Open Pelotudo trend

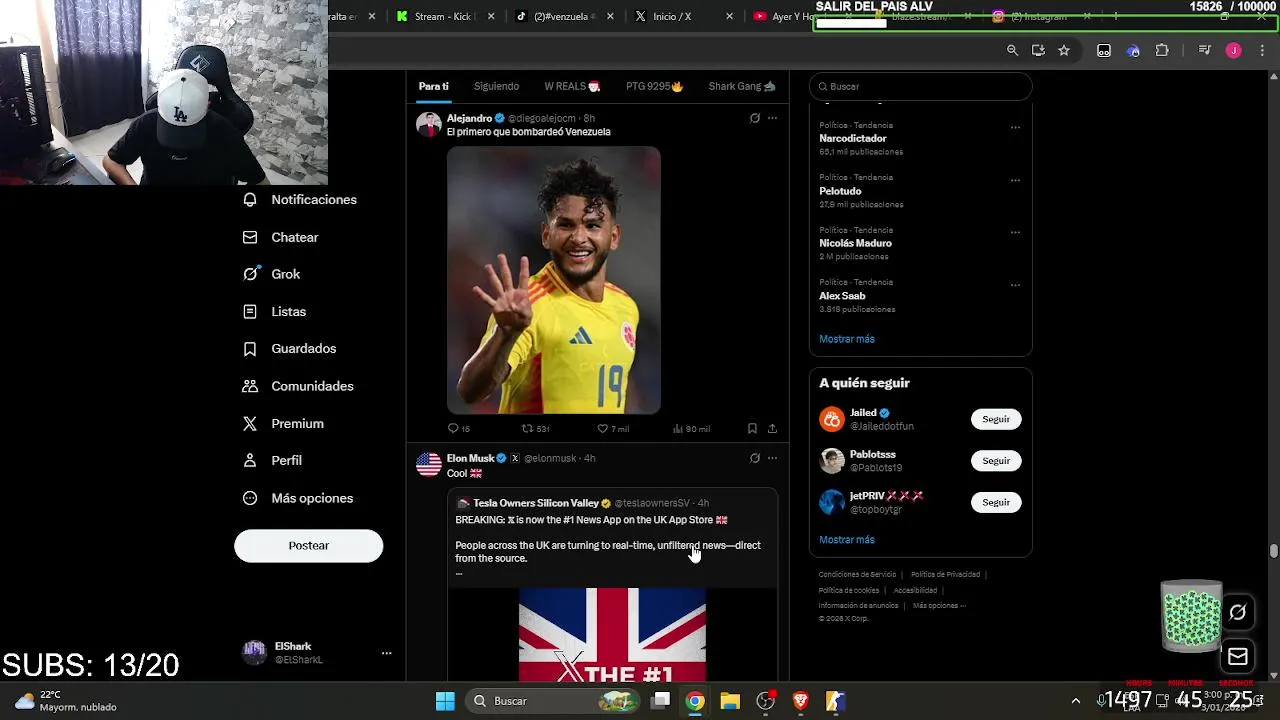840,191
